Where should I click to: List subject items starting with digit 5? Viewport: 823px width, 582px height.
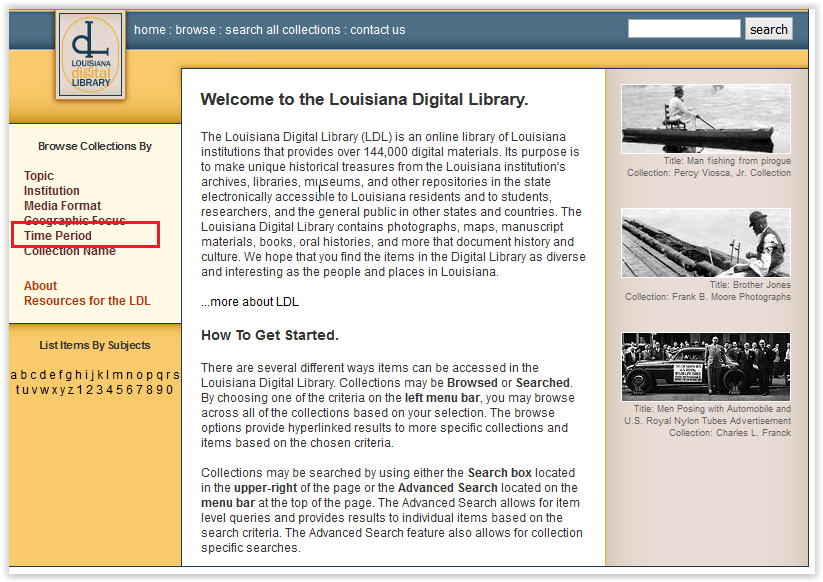[120, 390]
